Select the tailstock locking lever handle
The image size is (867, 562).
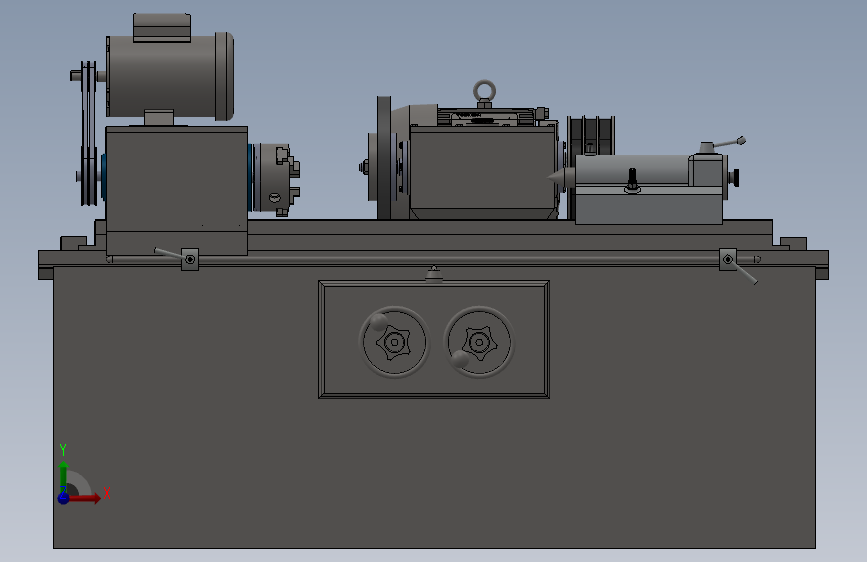coord(729,143)
